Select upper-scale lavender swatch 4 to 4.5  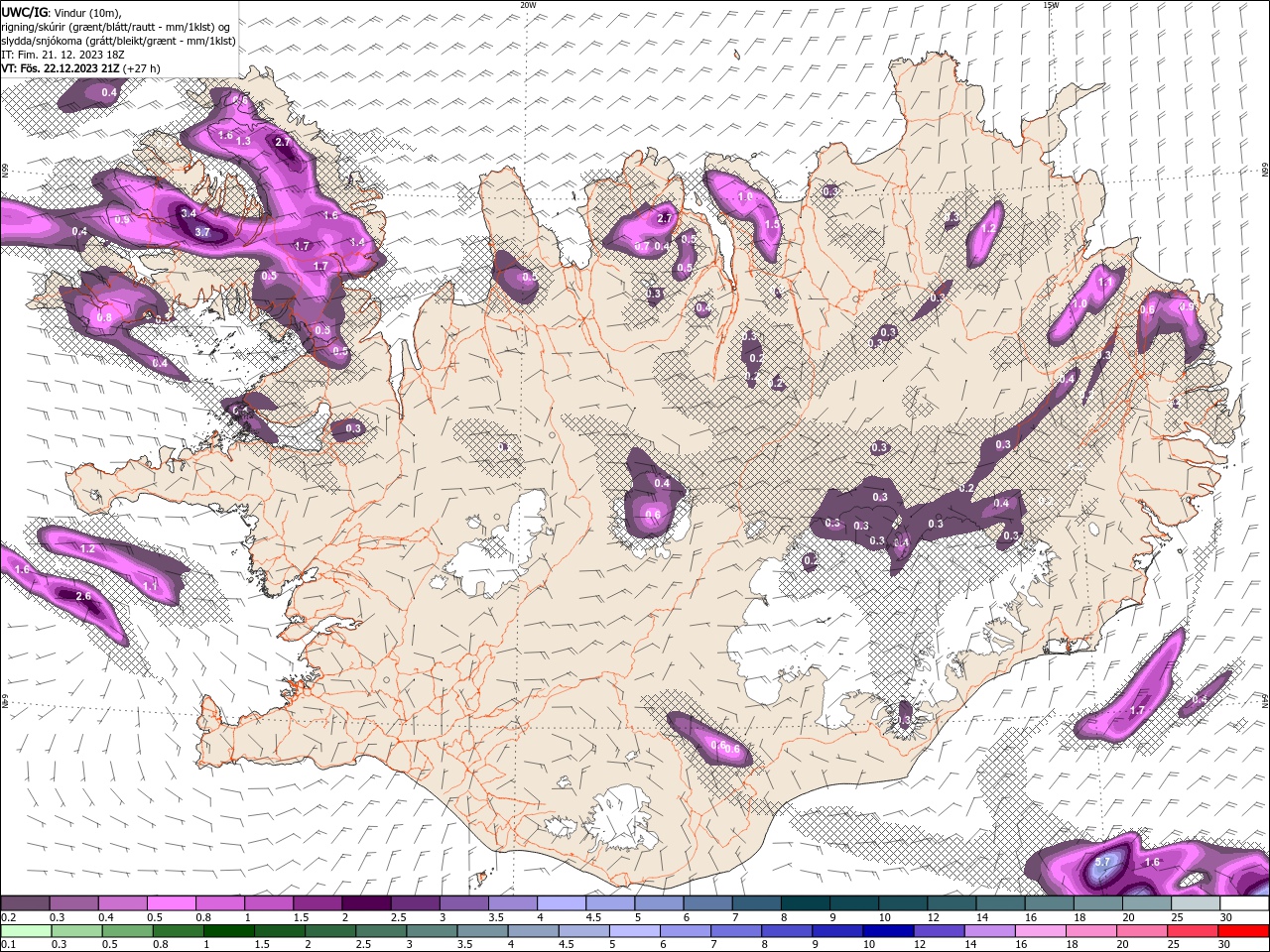[562, 903]
